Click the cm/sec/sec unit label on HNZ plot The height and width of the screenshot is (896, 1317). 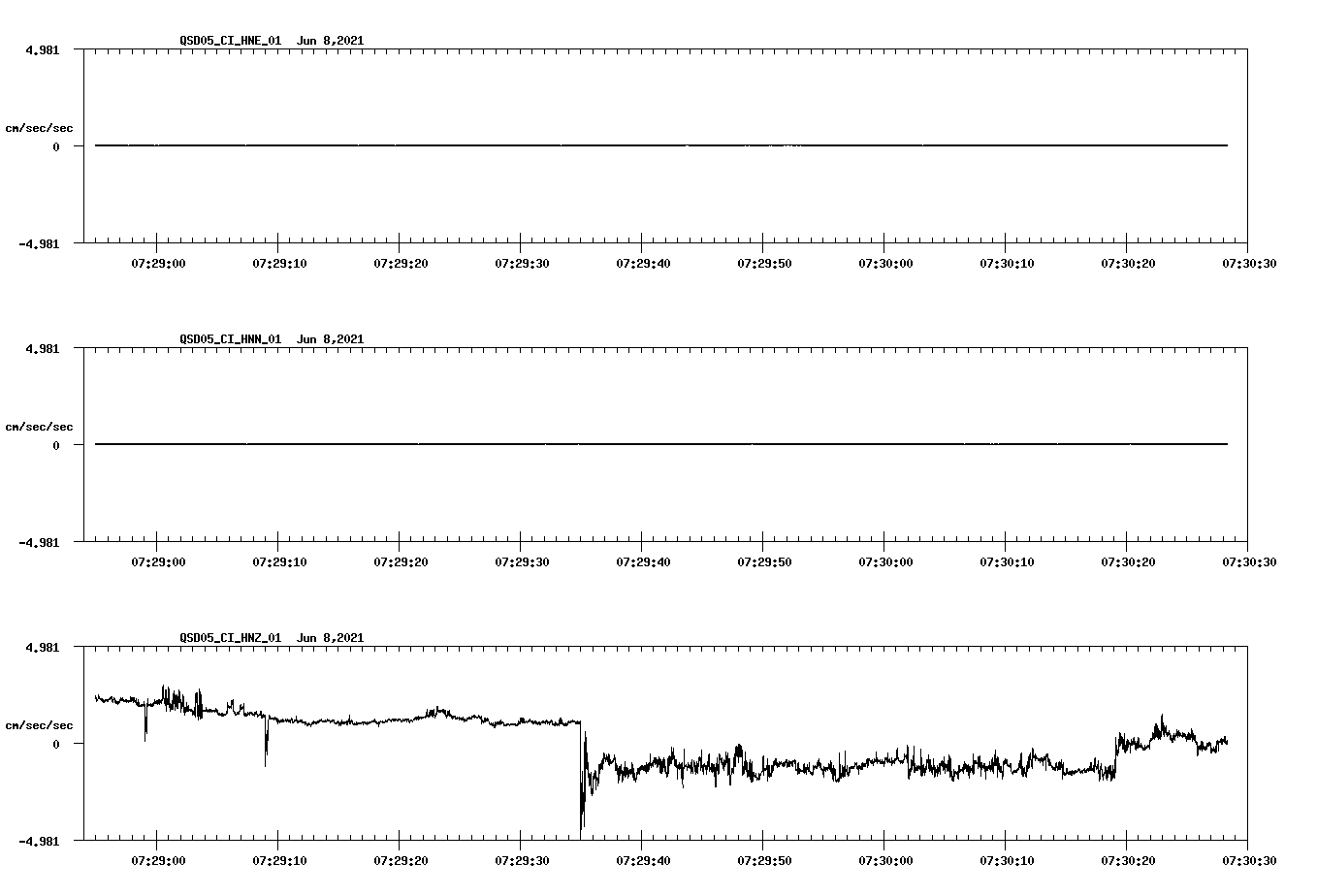pos(39,725)
